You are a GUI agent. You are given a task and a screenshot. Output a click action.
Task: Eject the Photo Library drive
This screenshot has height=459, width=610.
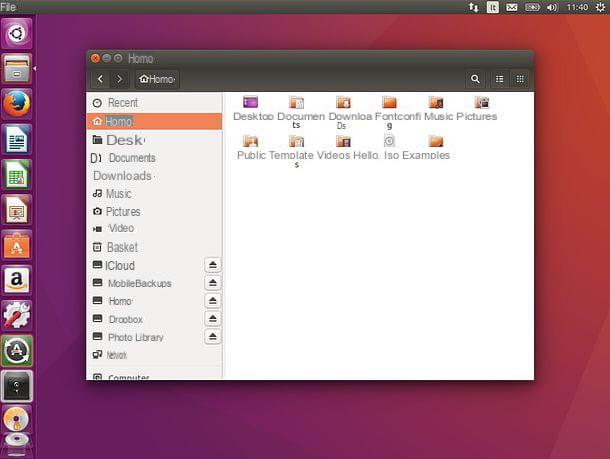[212, 336]
